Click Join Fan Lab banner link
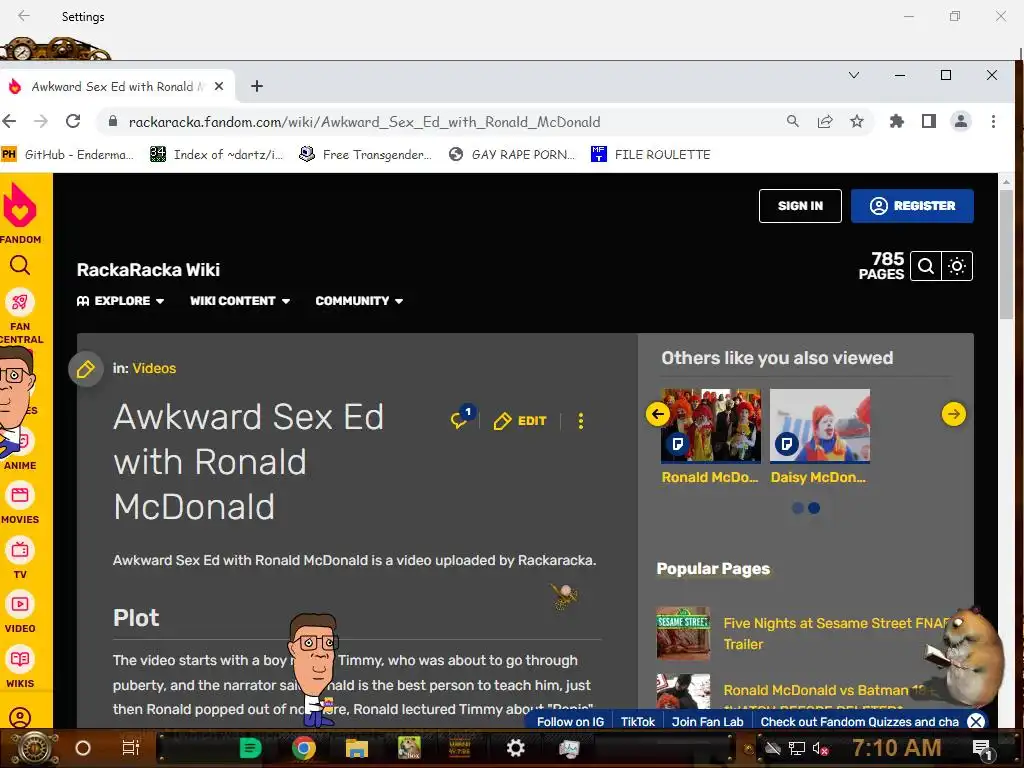 click(707, 722)
